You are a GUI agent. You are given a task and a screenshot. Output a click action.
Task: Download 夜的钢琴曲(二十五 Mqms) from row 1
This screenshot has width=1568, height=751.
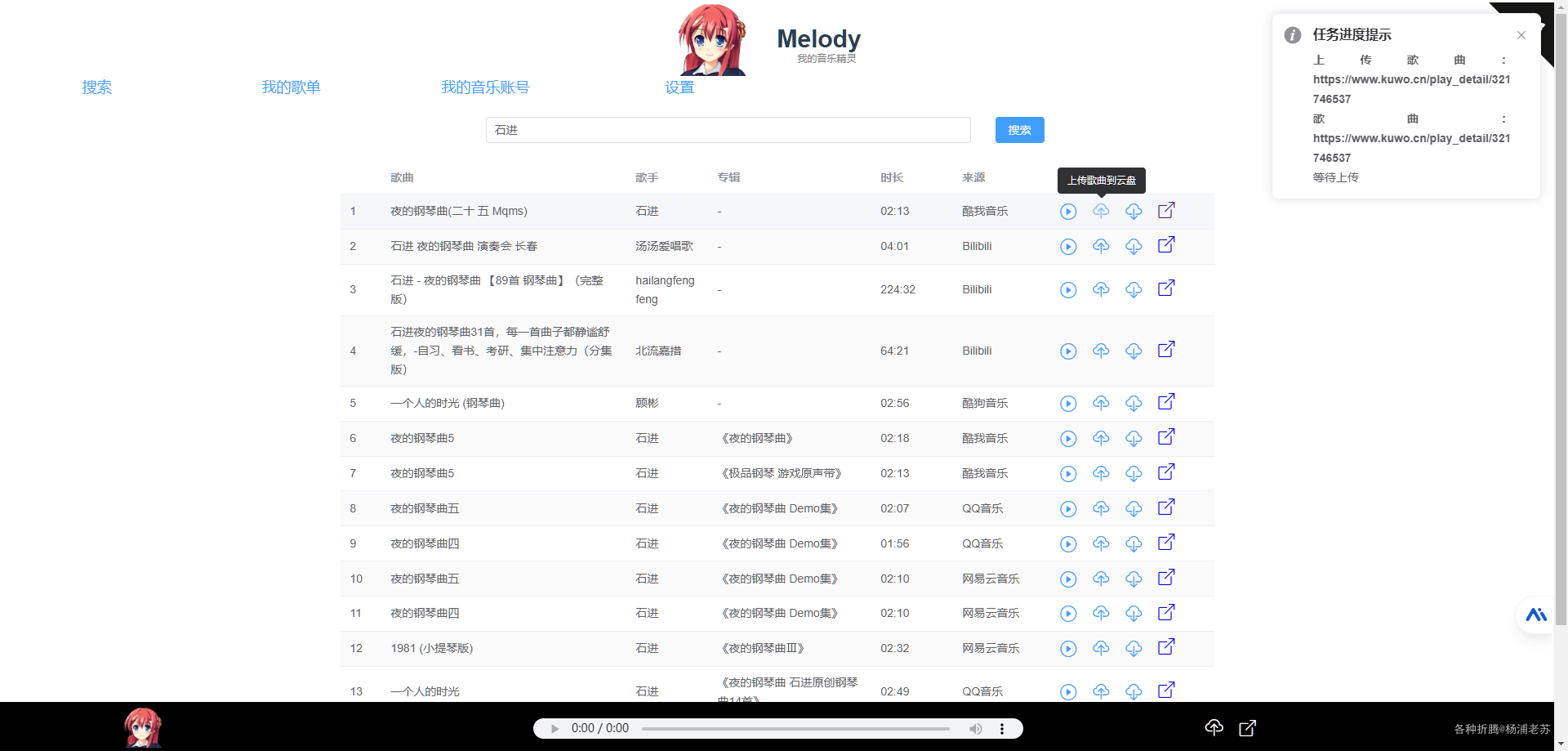pyautogui.click(x=1134, y=212)
